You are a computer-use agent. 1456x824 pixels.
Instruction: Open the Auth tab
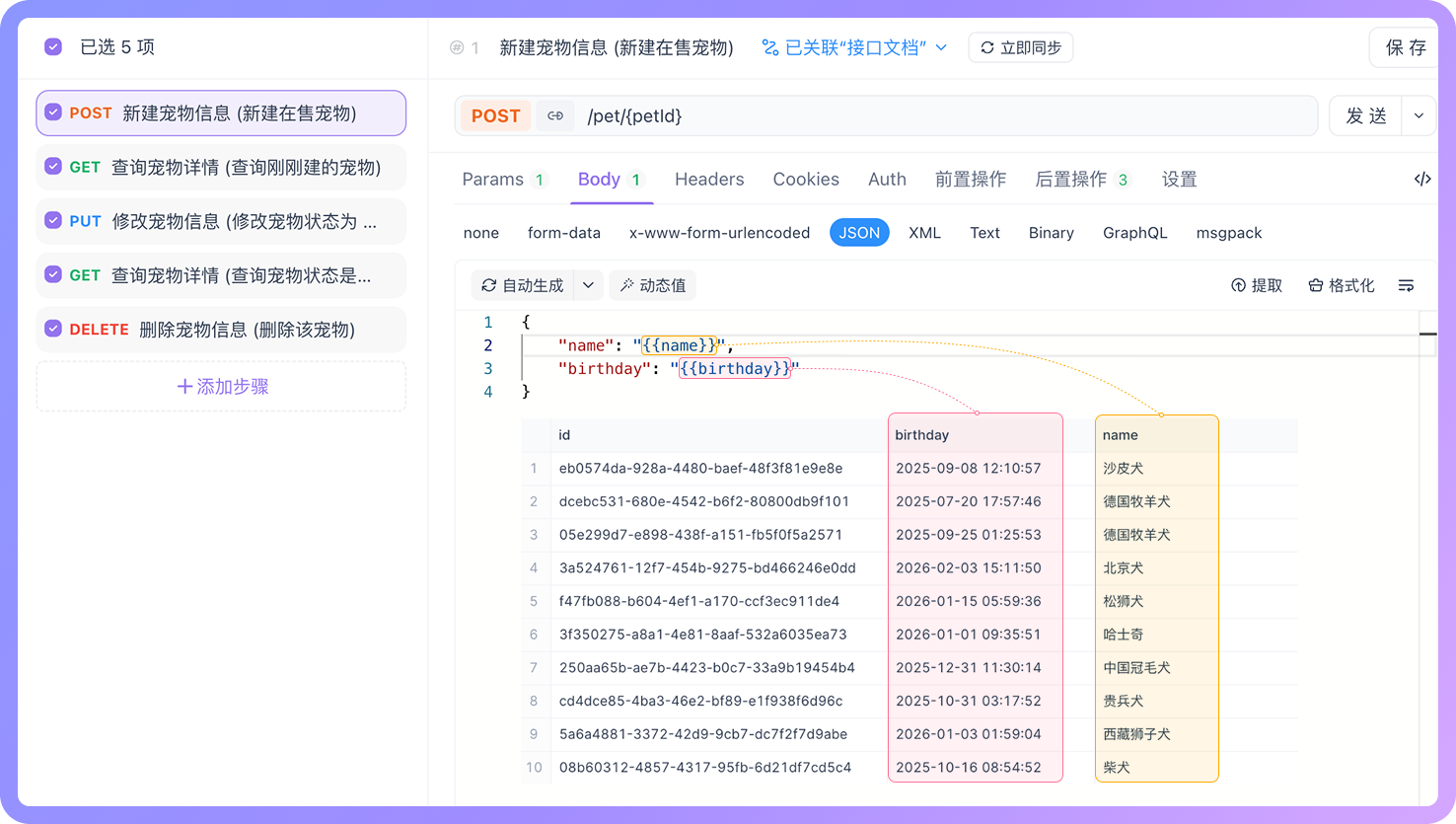pyautogui.click(x=887, y=179)
